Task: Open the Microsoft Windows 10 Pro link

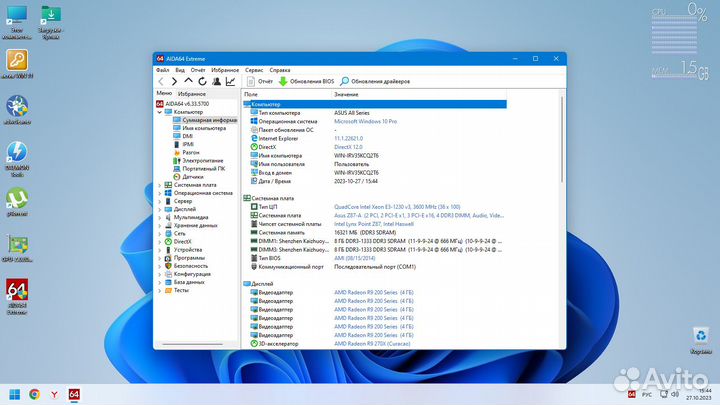Action: point(366,122)
